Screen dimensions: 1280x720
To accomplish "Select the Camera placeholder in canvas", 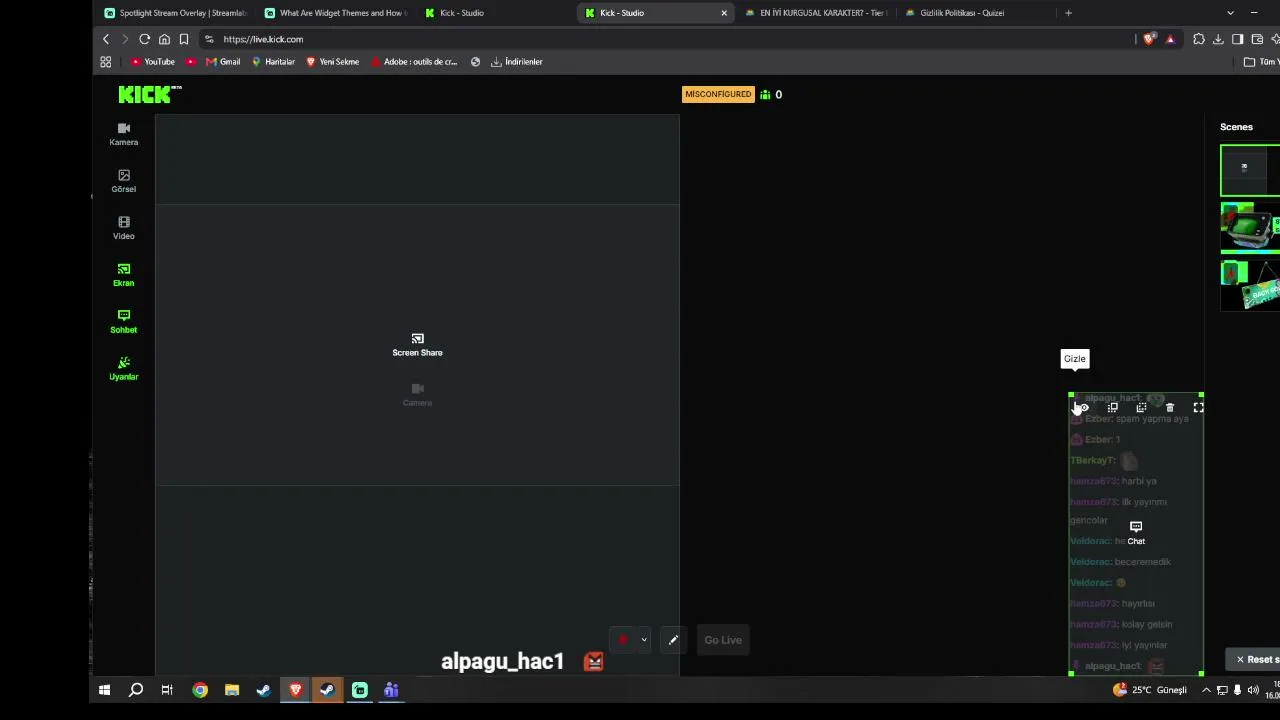I will 417,395.
